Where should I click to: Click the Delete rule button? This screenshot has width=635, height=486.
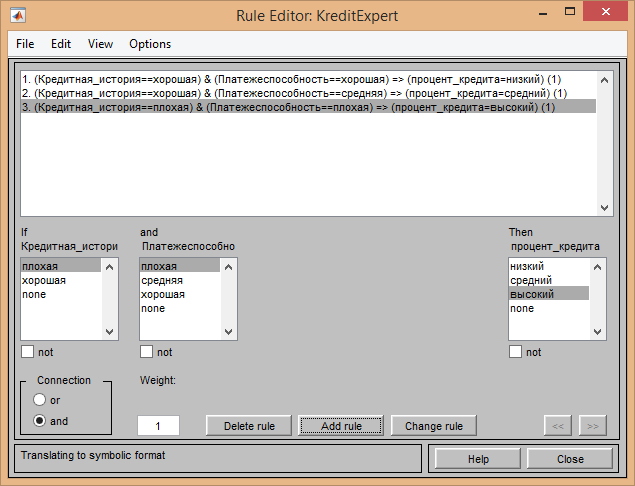click(x=249, y=426)
